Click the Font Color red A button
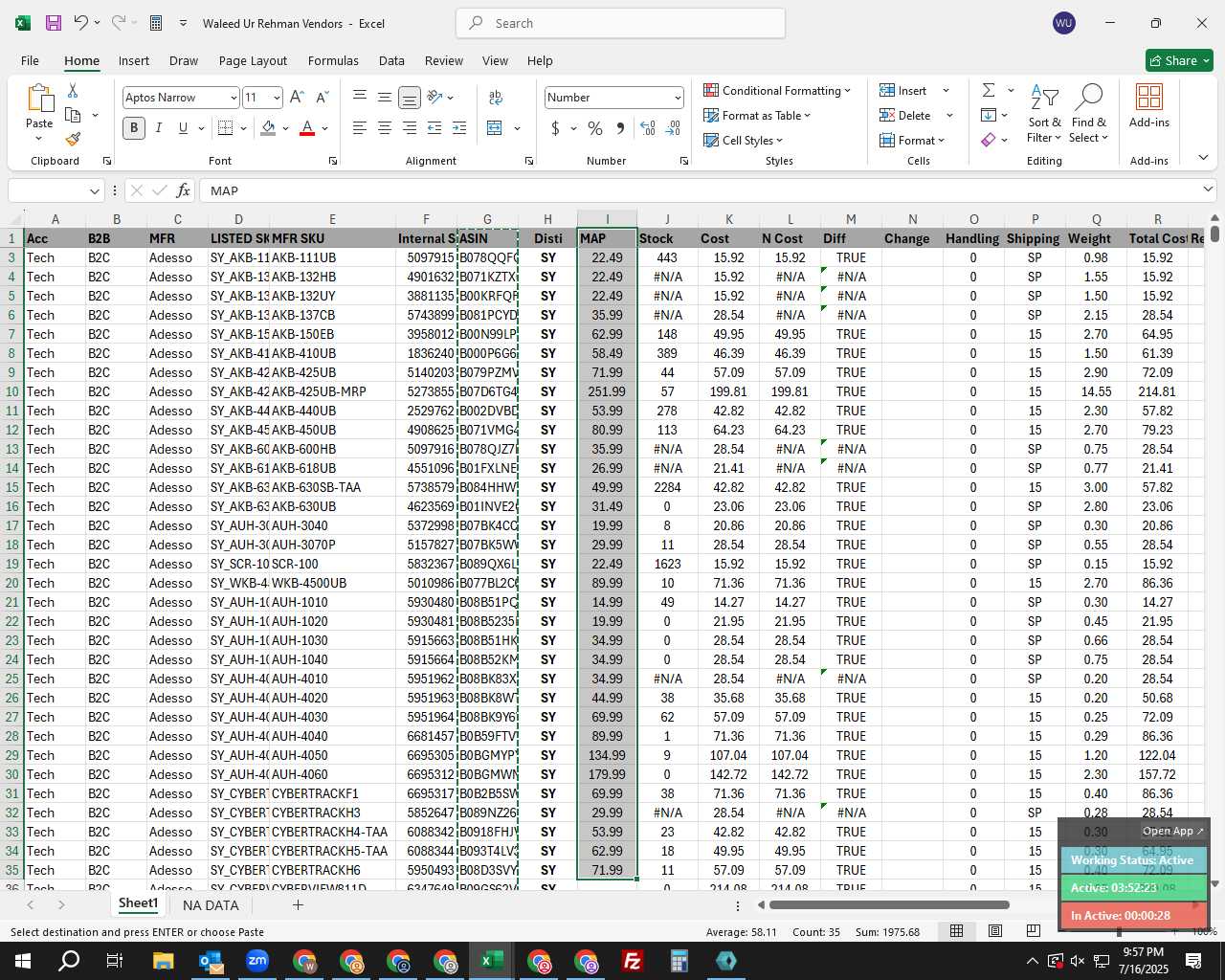 pyautogui.click(x=307, y=127)
